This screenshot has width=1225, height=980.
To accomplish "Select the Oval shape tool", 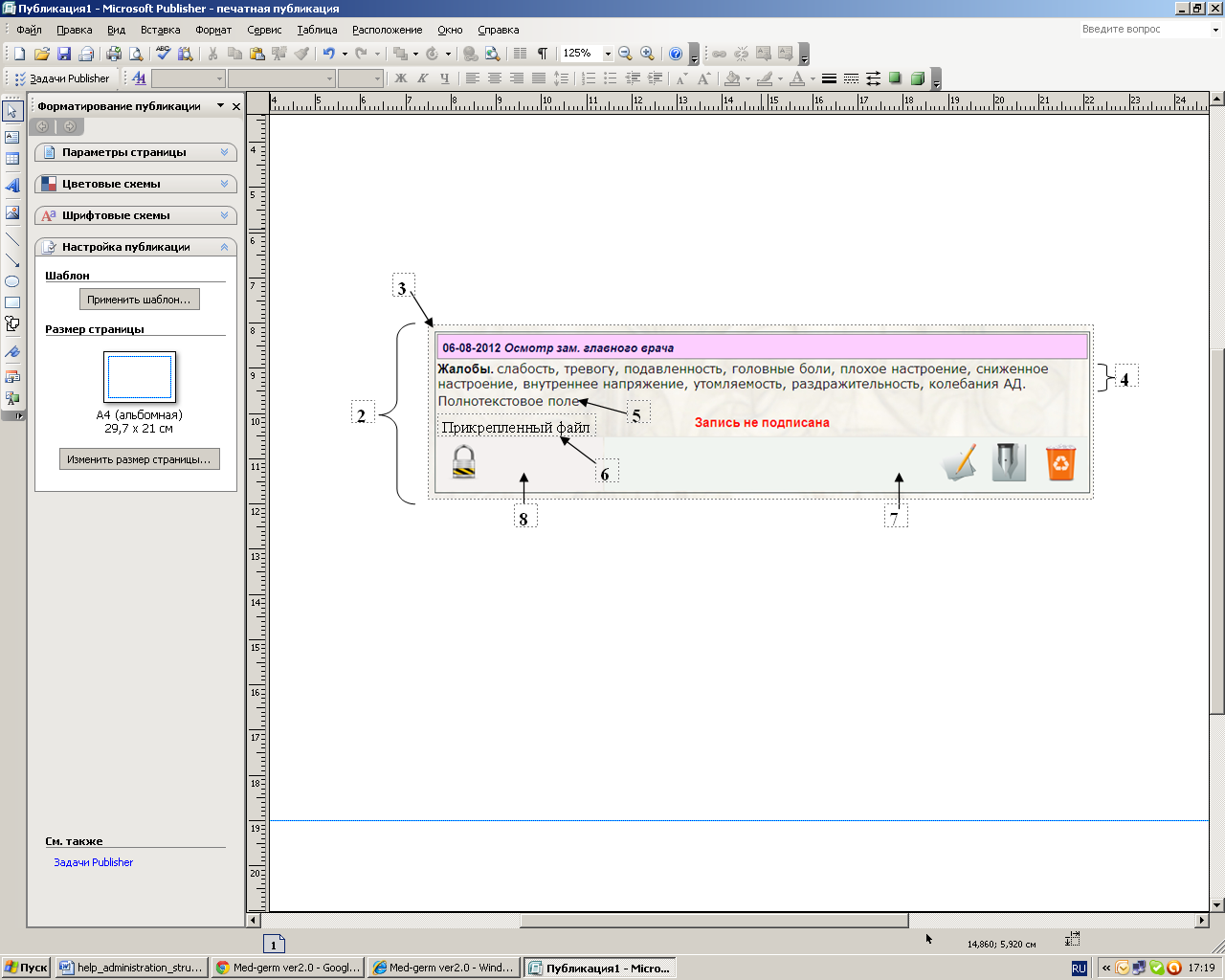I will click(x=12, y=281).
